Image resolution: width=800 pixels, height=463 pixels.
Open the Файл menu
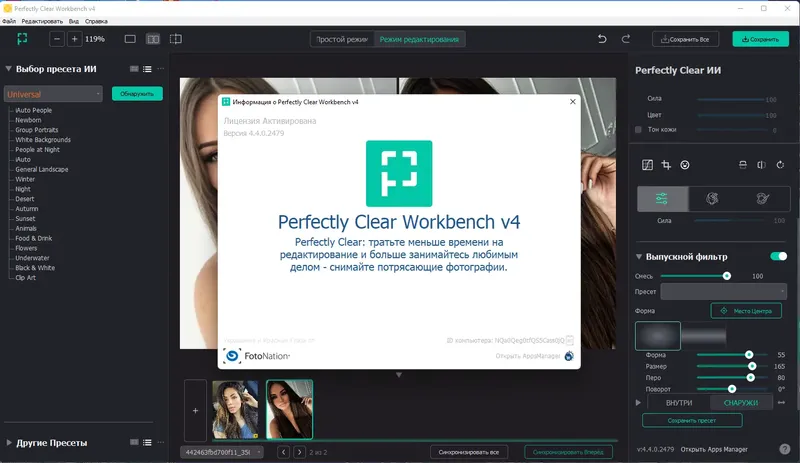(9, 21)
